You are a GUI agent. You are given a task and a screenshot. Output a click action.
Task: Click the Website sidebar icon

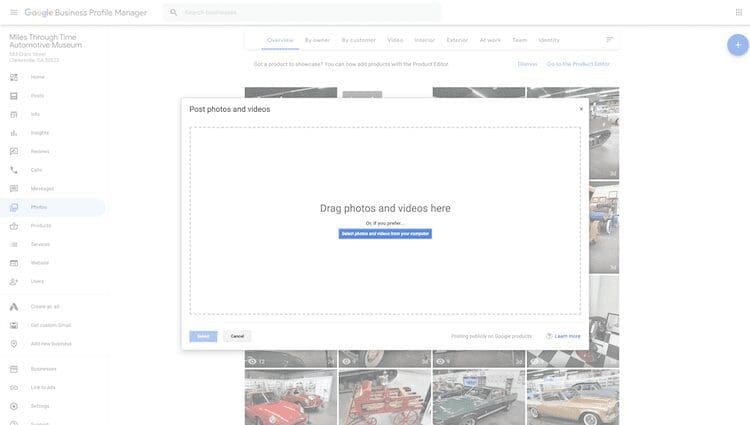point(14,263)
